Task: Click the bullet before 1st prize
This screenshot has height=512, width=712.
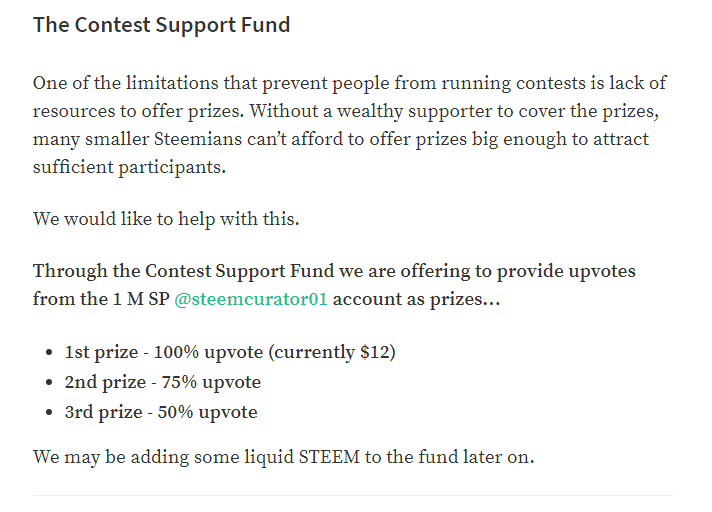Action: click(x=49, y=353)
